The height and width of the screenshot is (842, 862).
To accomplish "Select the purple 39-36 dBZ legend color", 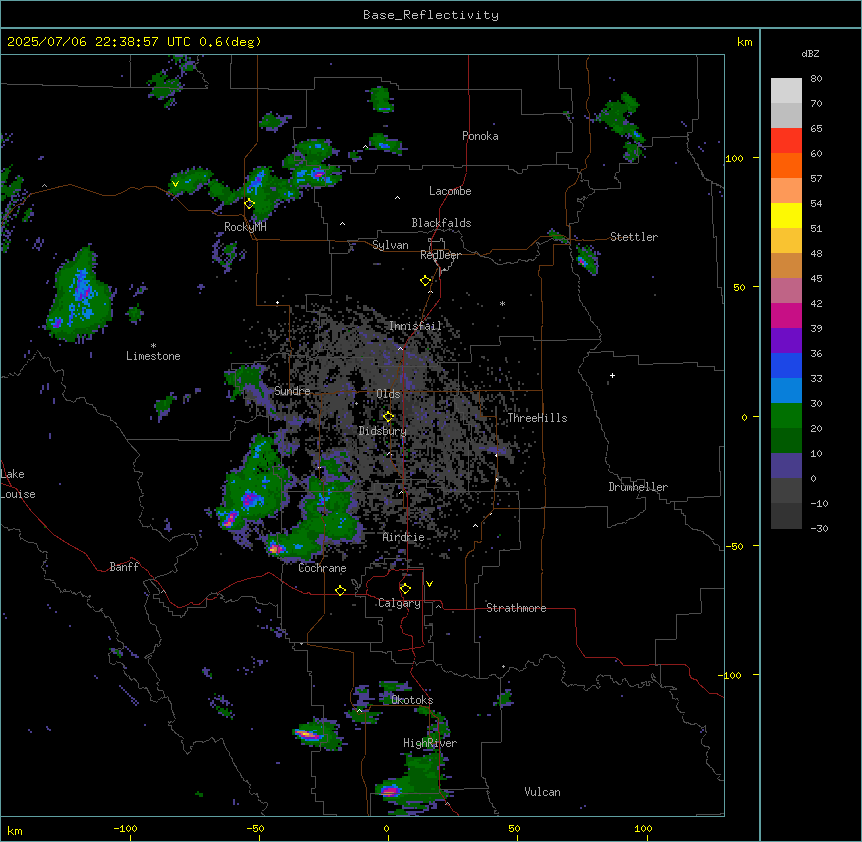I will 786,341.
